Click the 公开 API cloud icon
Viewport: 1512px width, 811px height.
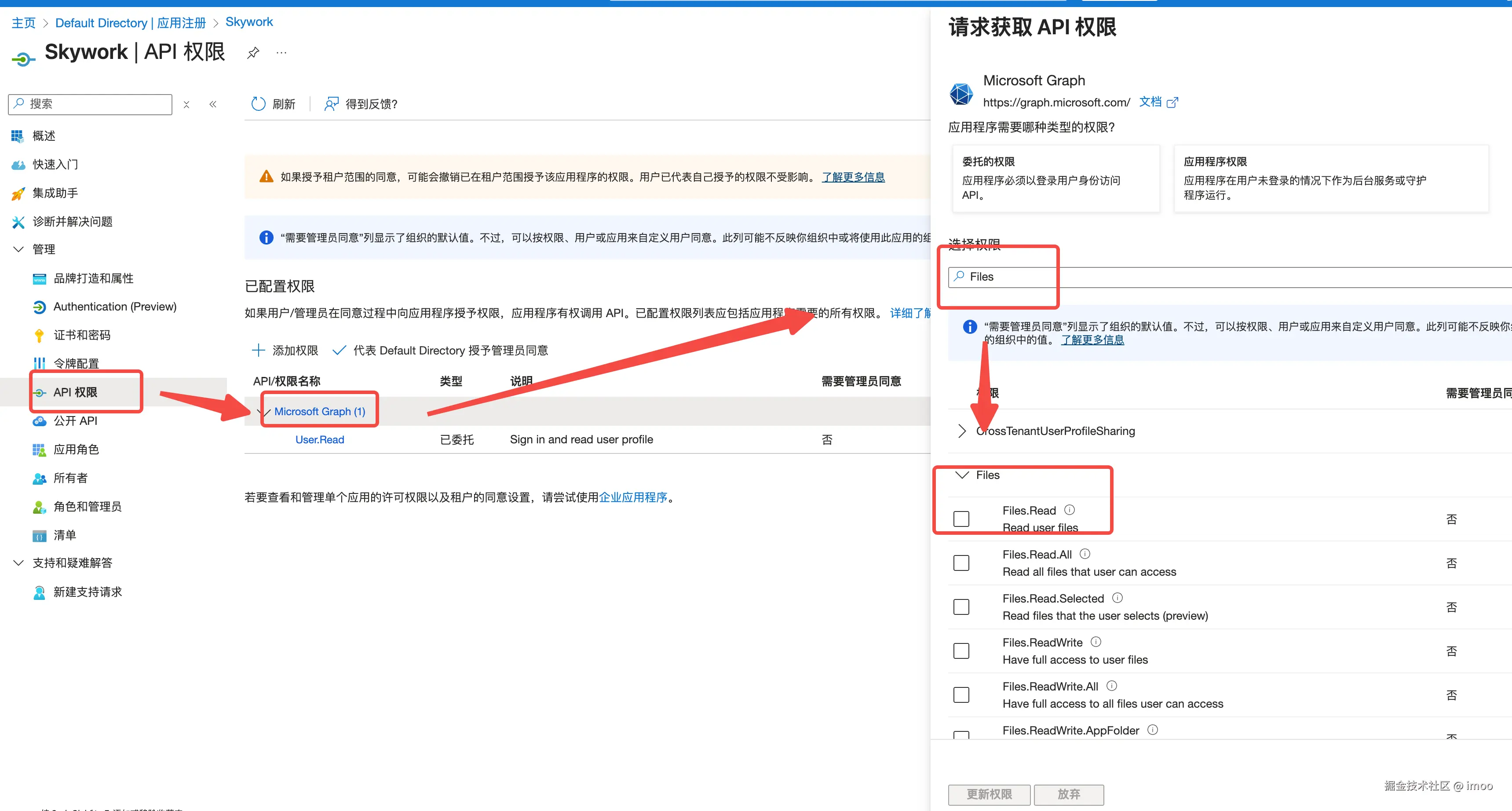pyautogui.click(x=39, y=421)
